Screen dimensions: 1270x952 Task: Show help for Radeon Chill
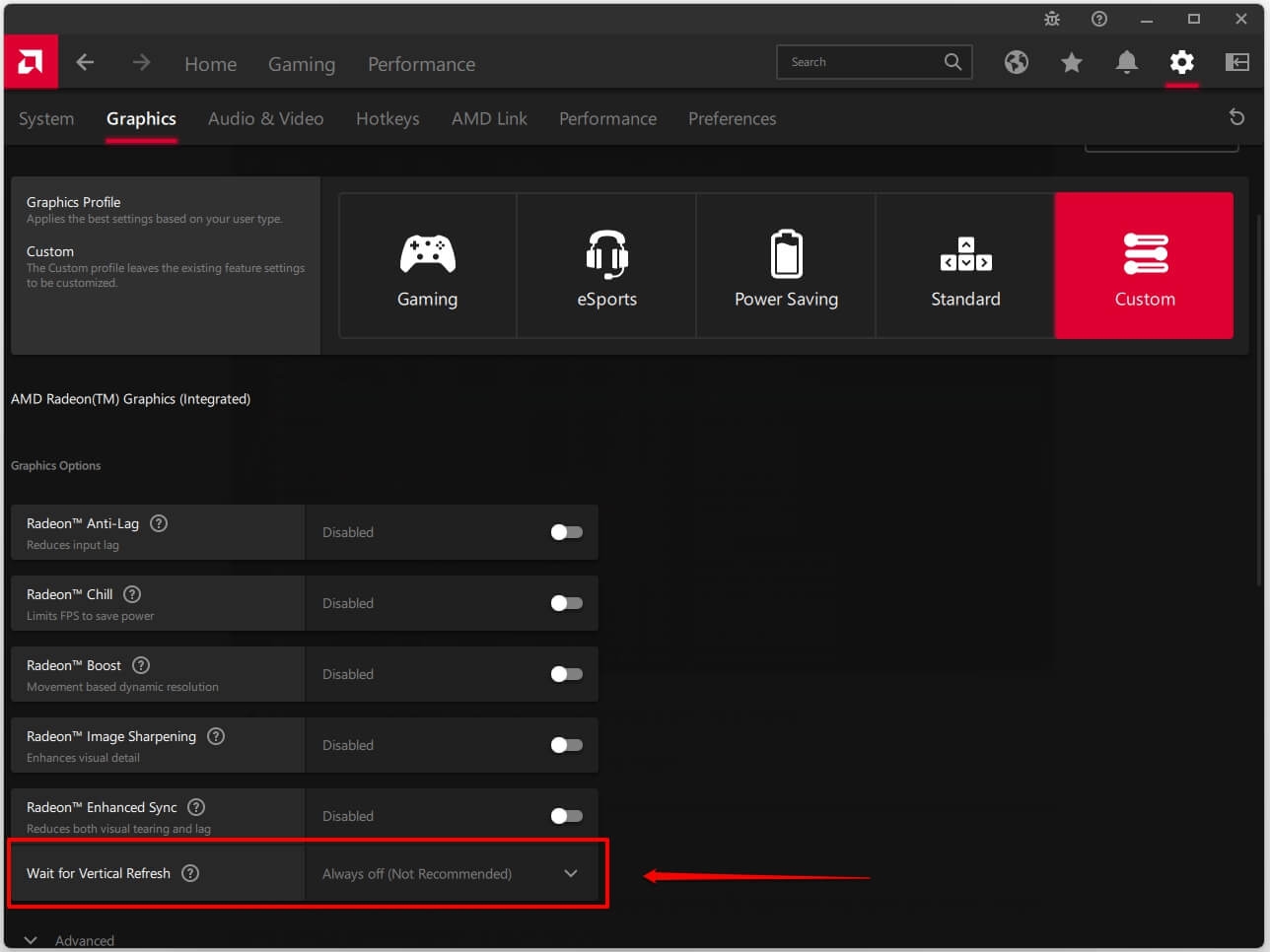tap(132, 594)
